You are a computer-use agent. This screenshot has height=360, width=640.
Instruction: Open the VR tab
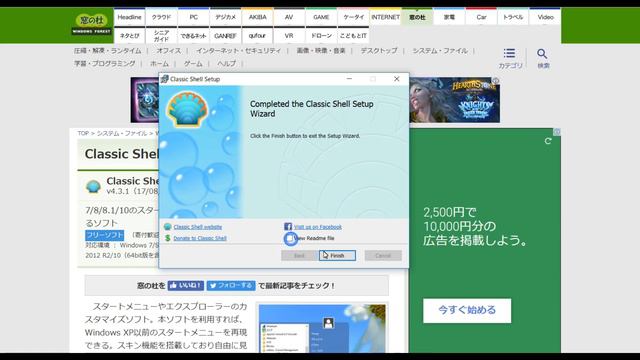289,36
